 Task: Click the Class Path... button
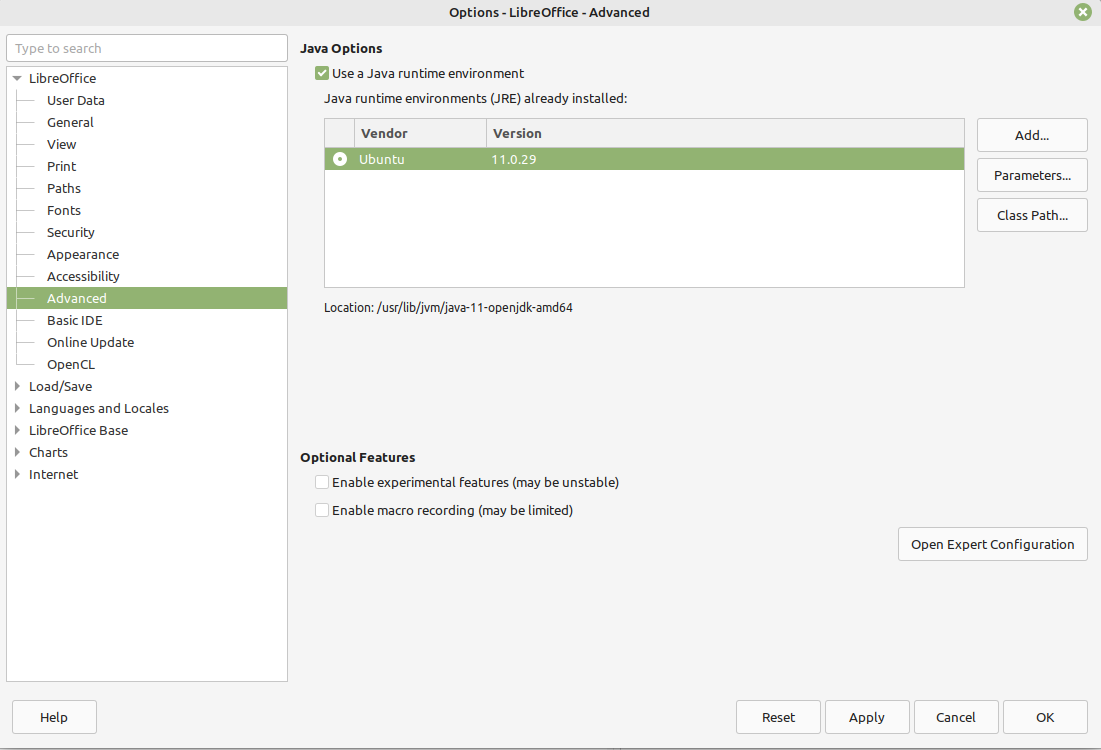tap(1031, 215)
